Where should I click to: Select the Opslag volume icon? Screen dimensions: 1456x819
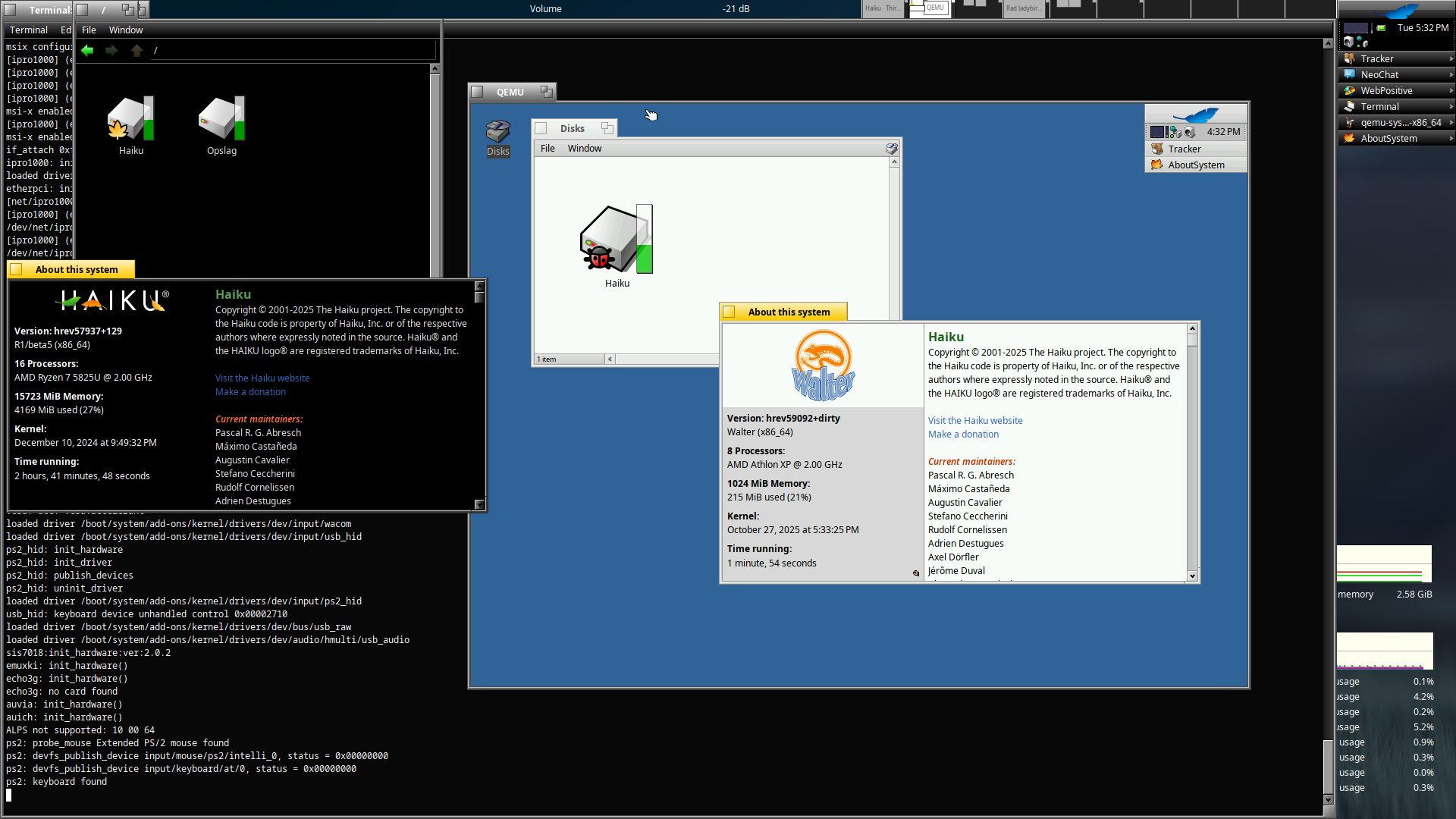pyautogui.click(x=221, y=120)
